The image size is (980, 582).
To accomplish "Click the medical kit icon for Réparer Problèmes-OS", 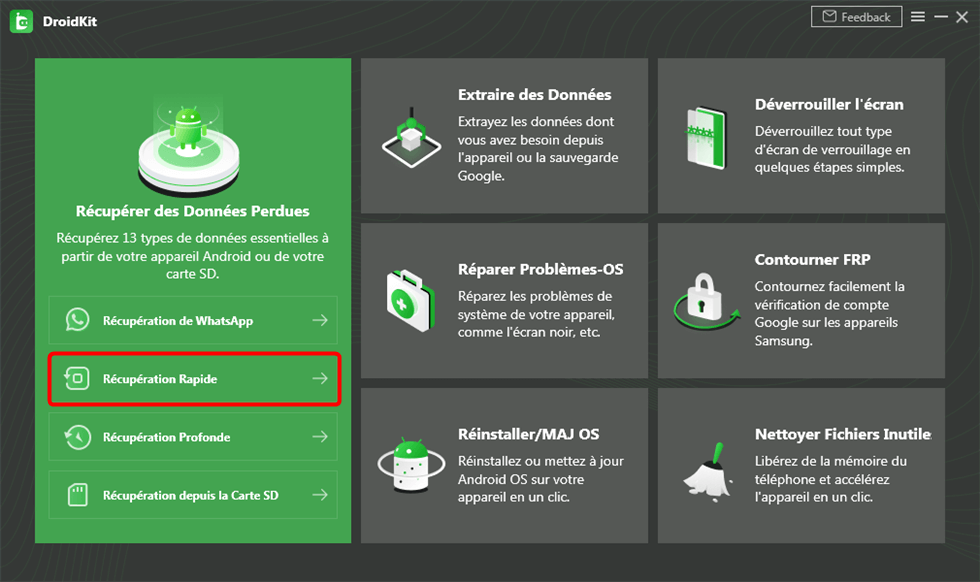I will click(x=410, y=299).
